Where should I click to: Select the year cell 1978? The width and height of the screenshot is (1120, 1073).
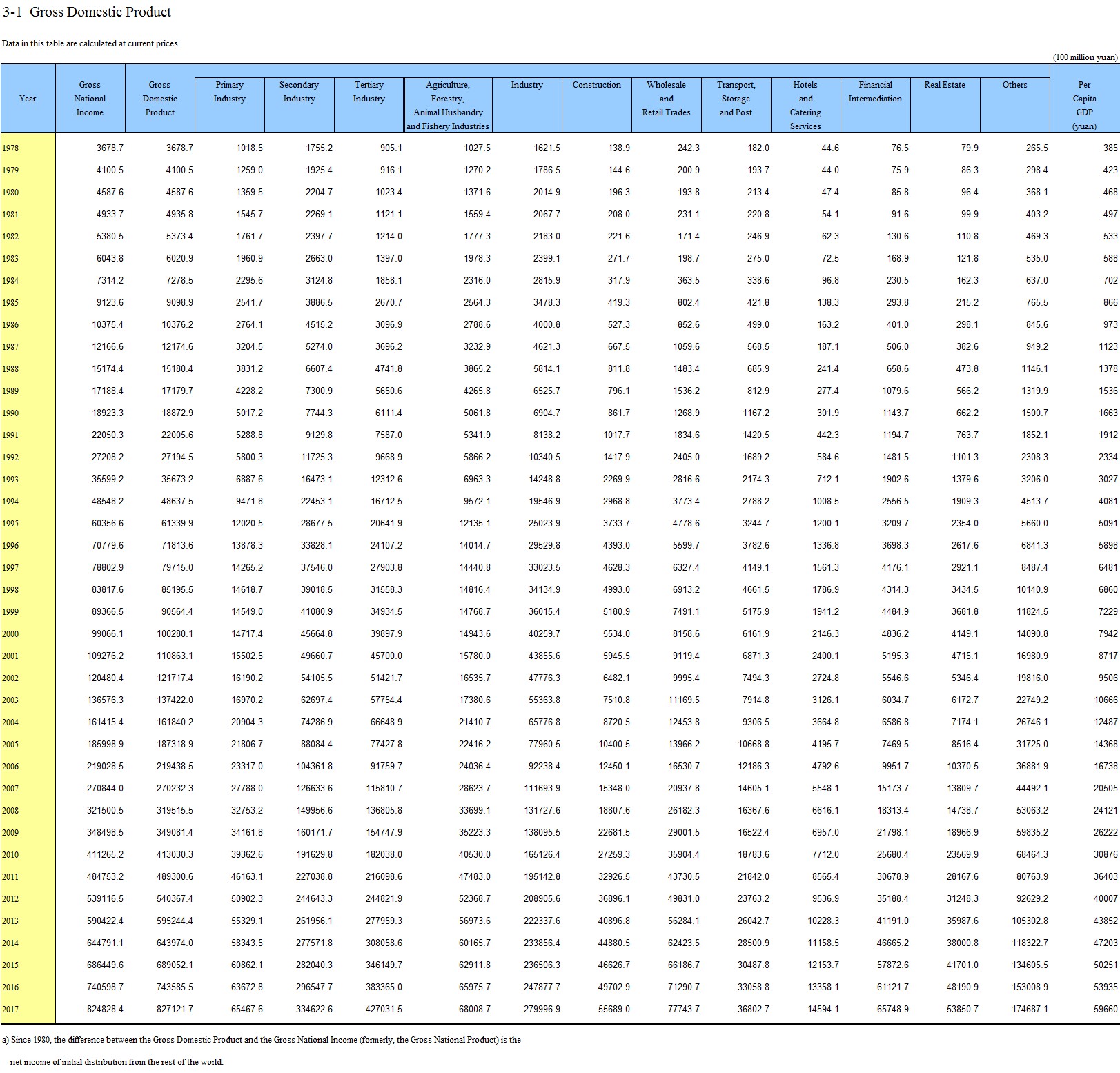(10, 148)
